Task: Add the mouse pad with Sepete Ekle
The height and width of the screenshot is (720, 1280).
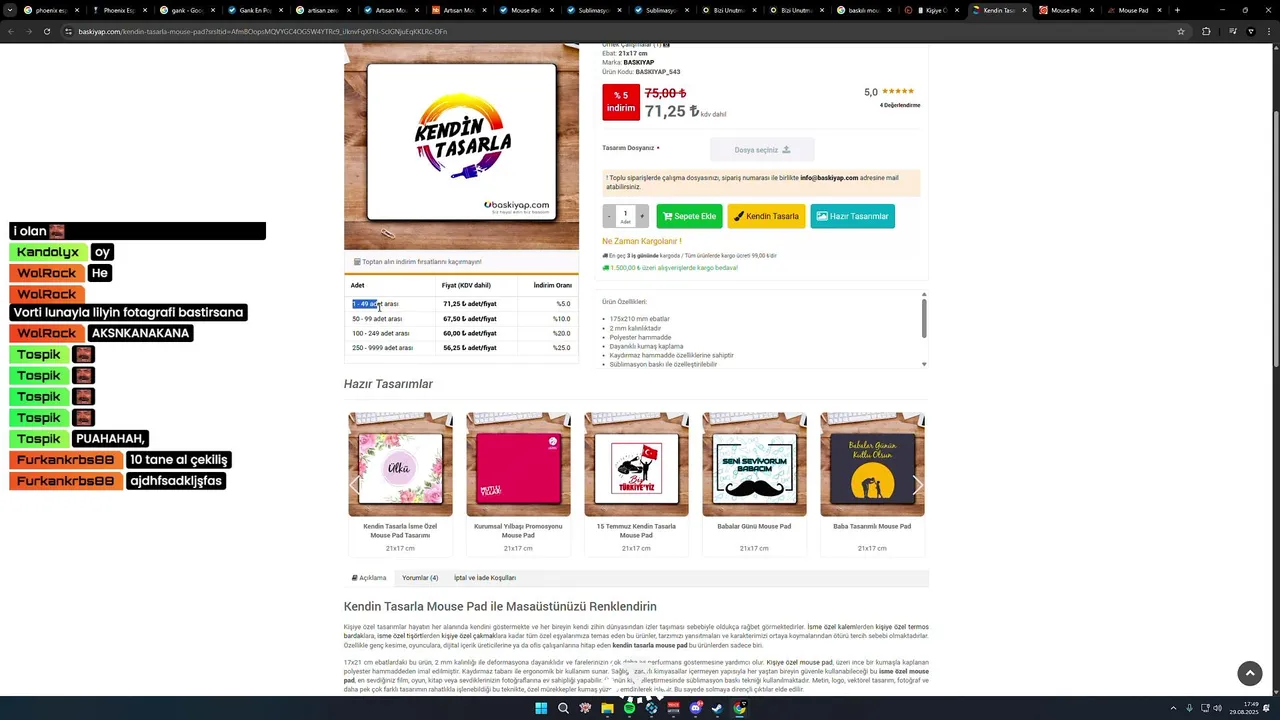Action: [x=689, y=216]
